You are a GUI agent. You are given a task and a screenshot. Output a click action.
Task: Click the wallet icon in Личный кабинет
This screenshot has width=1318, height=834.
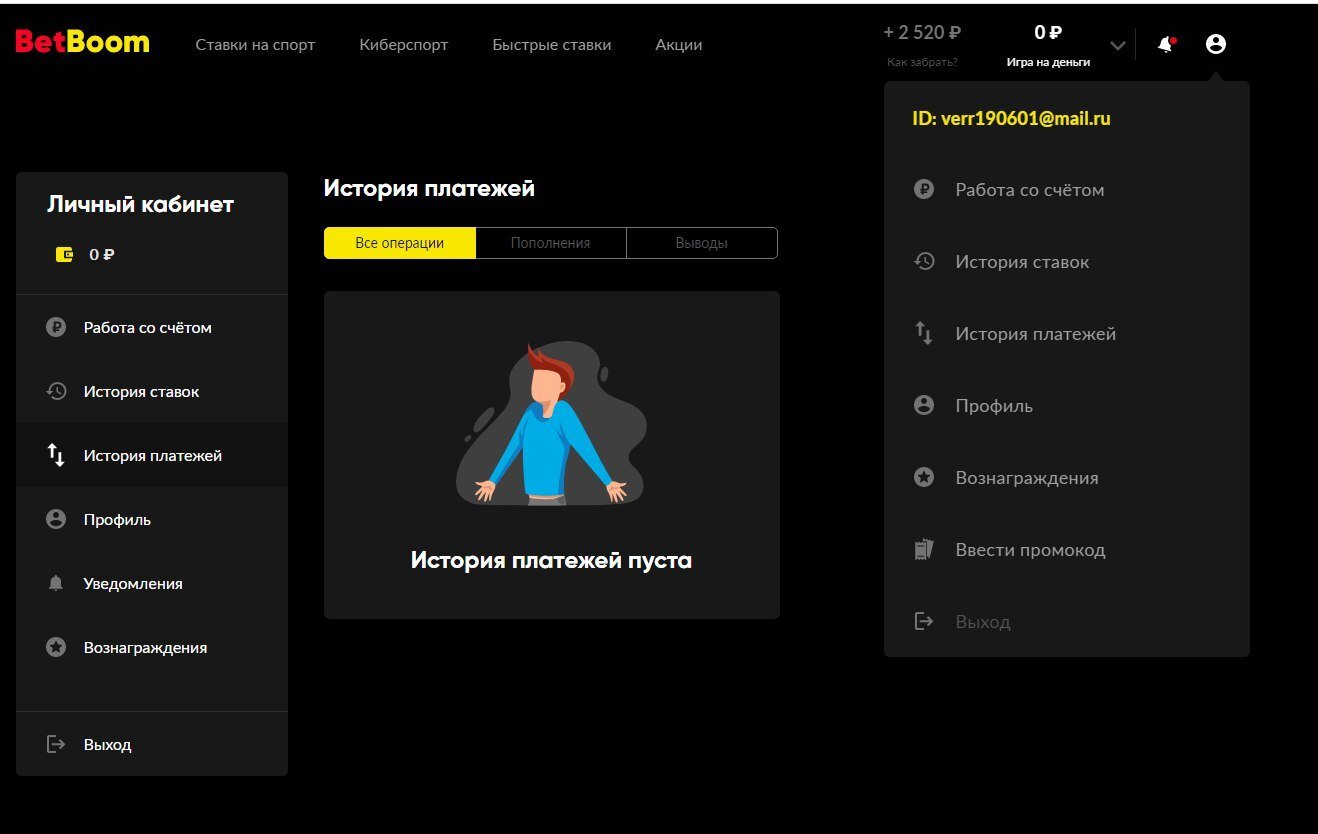64,254
